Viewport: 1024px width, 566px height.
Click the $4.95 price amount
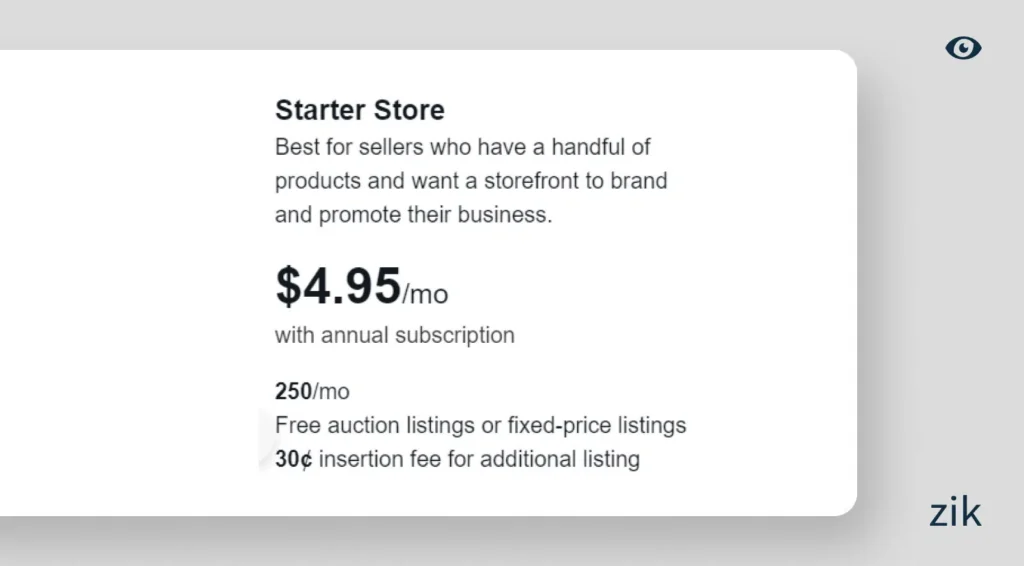338,287
